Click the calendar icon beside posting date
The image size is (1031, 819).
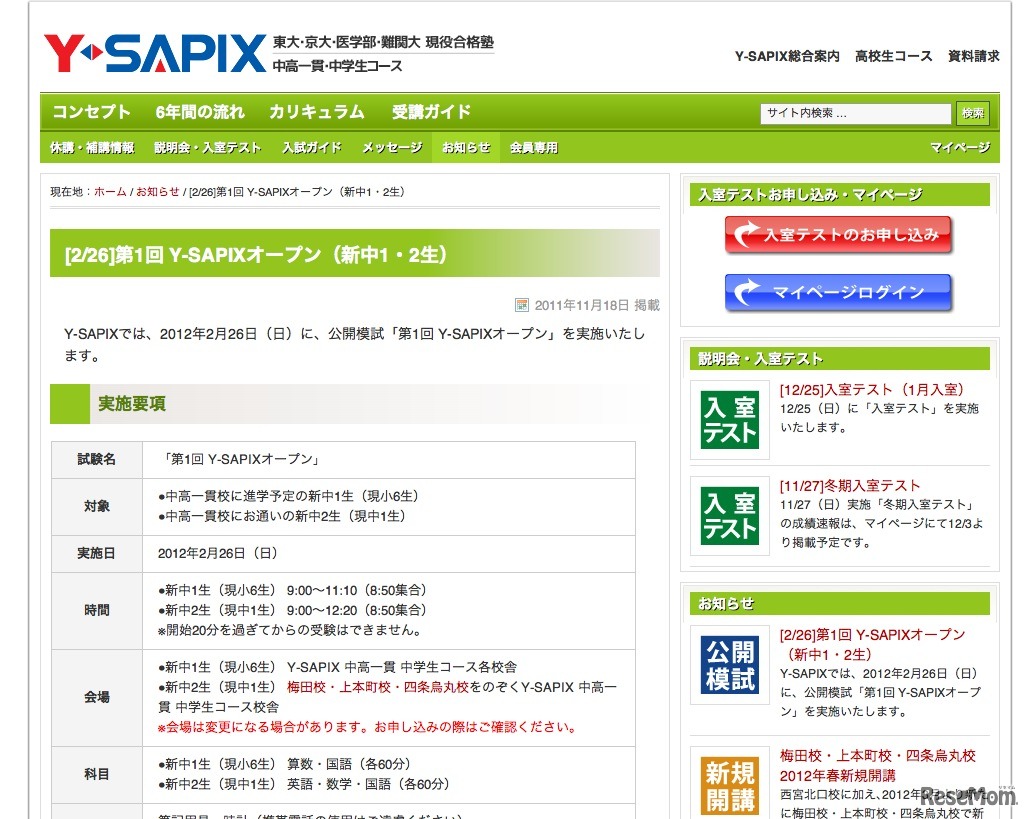pyautogui.click(x=521, y=304)
